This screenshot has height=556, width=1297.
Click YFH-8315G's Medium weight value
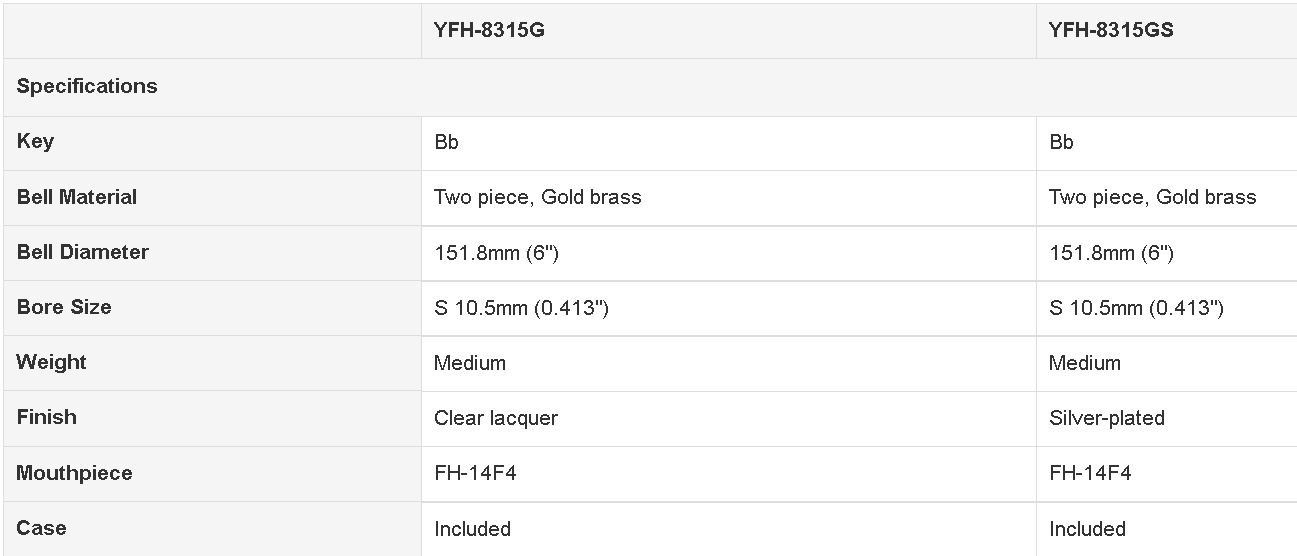pos(470,363)
